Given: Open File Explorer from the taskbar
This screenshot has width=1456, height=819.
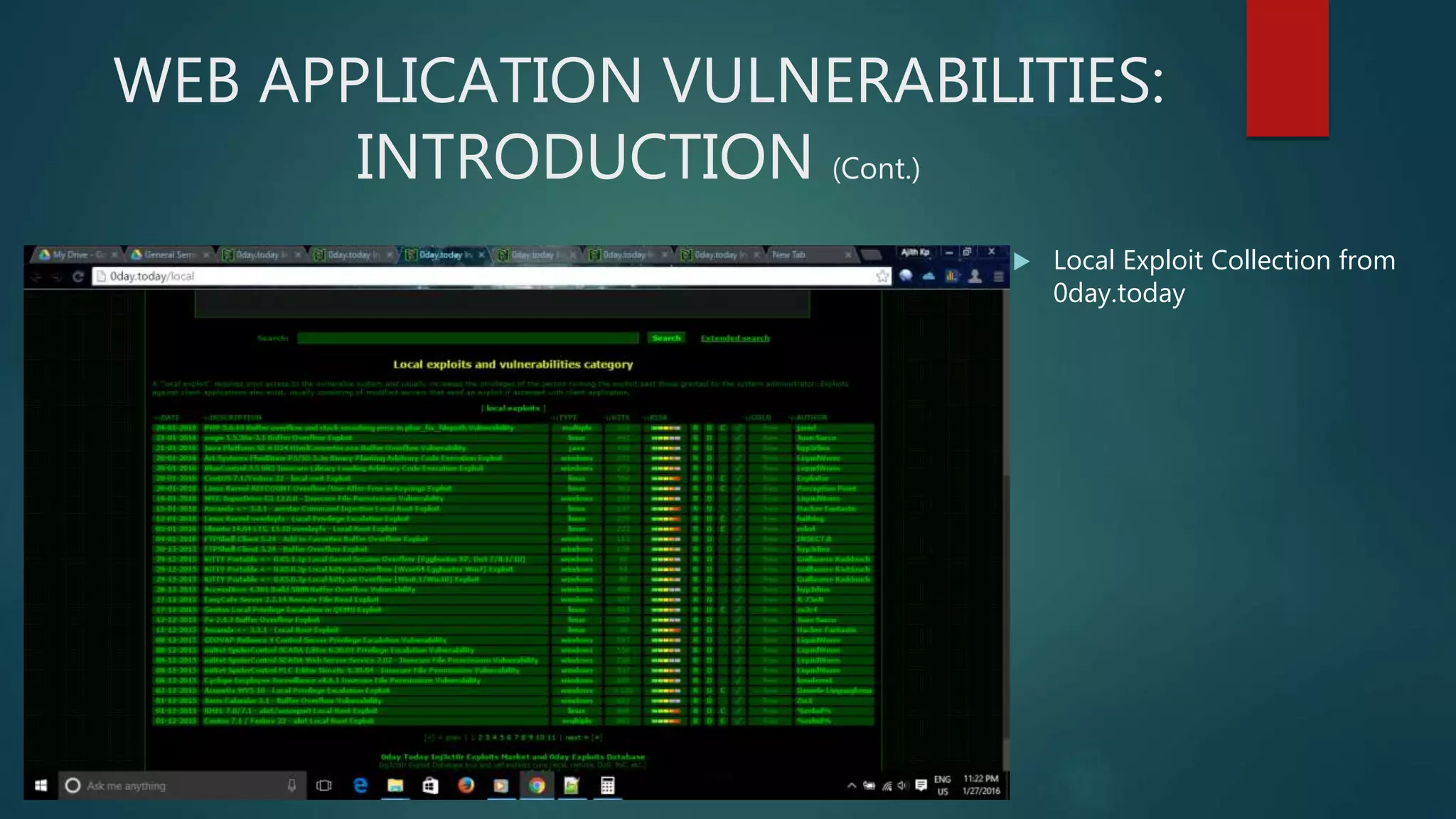Looking at the screenshot, I should pyautogui.click(x=395, y=786).
